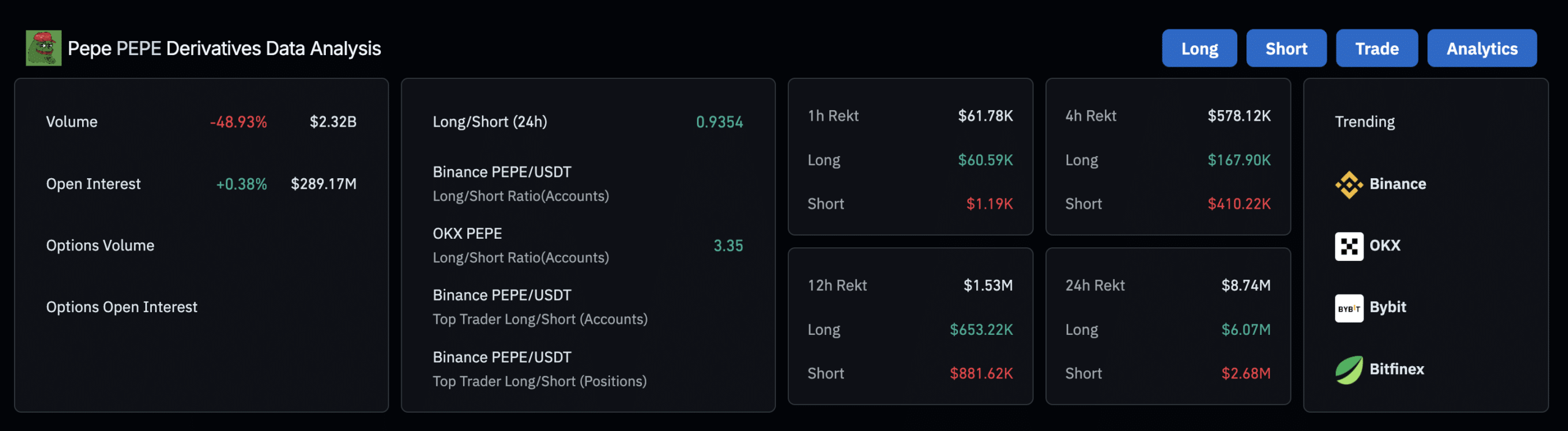Image resolution: width=1568 pixels, height=431 pixels.
Task: Open the Bybit trending exchange link
Action: tap(1371, 308)
